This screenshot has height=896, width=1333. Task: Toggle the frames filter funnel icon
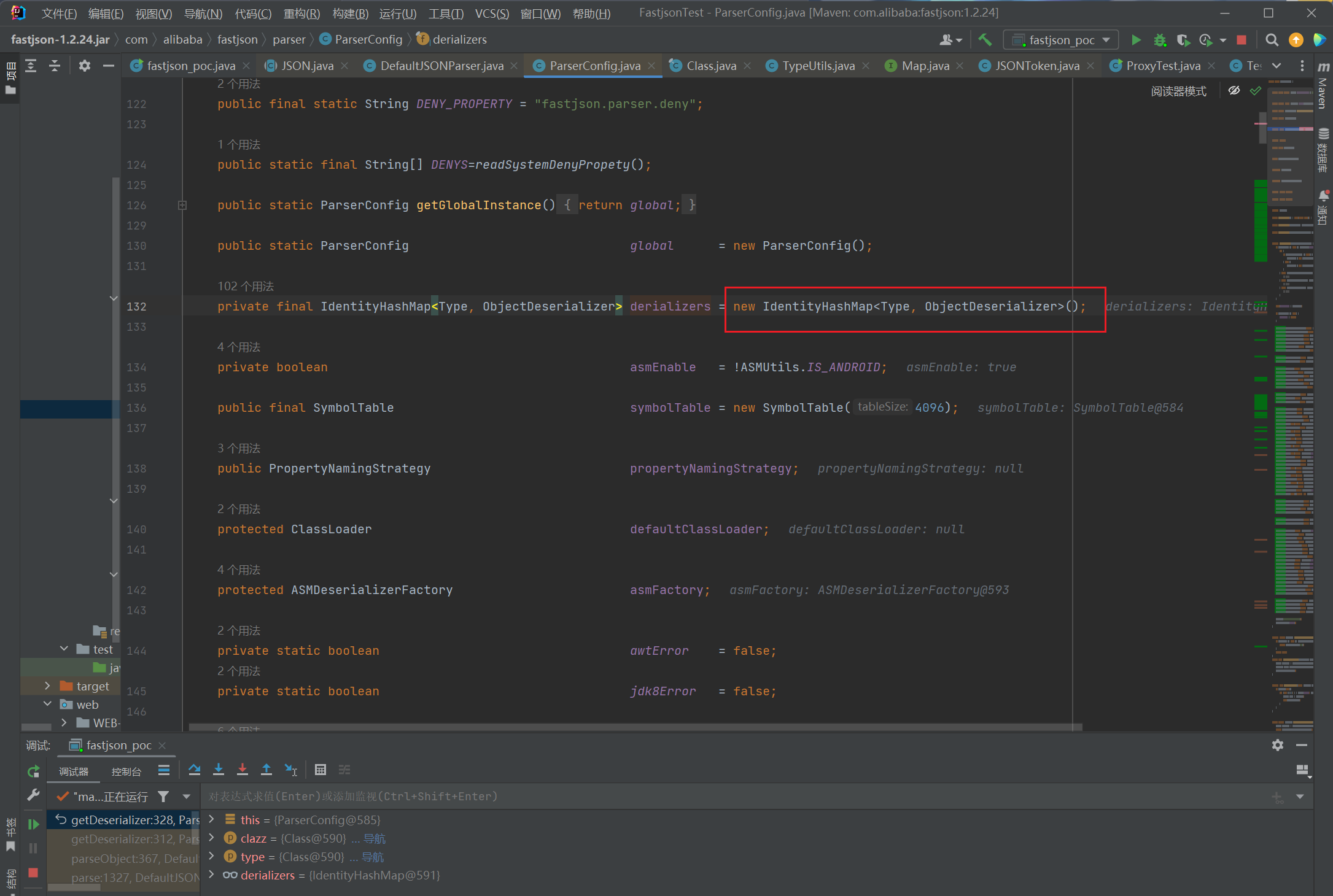163,797
